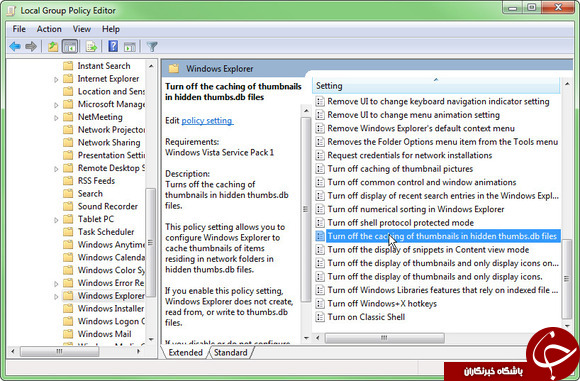Toggle Show/Hide Console Tree toolbar icon

(70, 47)
